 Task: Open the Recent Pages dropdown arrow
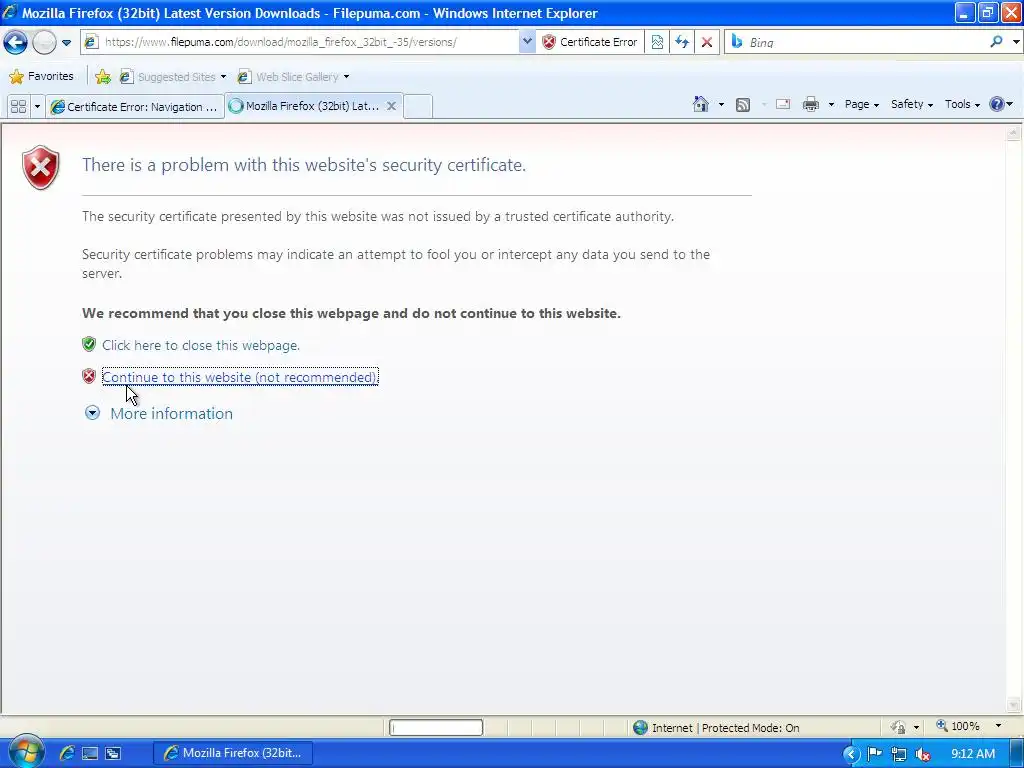[x=67, y=42]
